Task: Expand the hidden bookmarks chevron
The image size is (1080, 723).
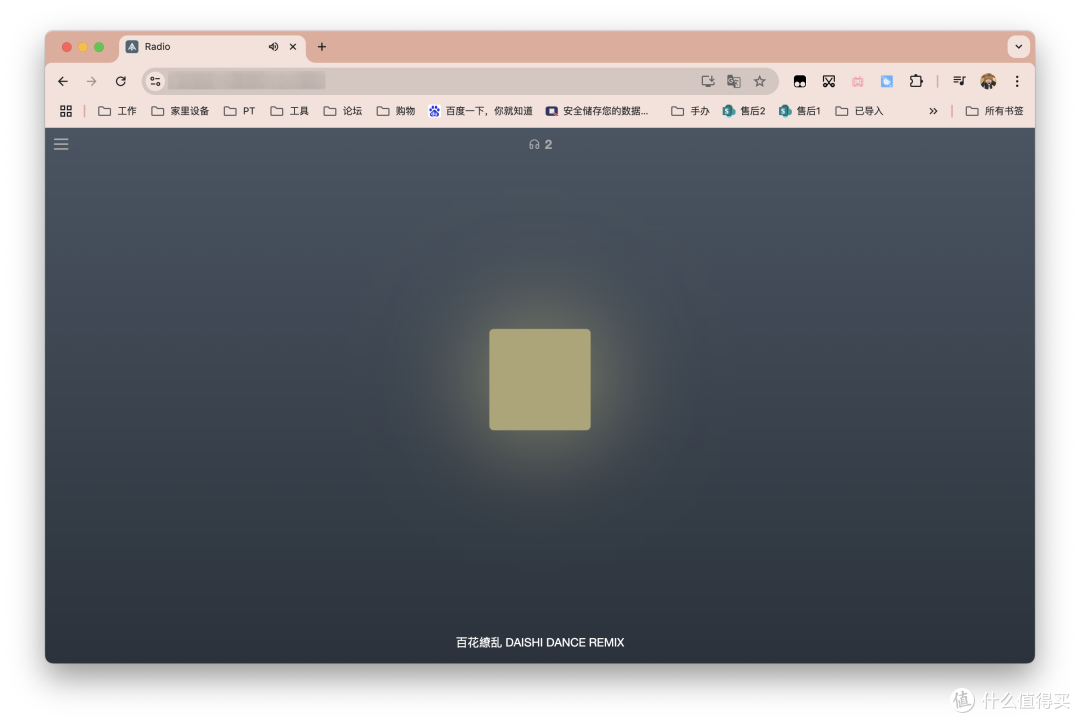Action: tap(933, 111)
